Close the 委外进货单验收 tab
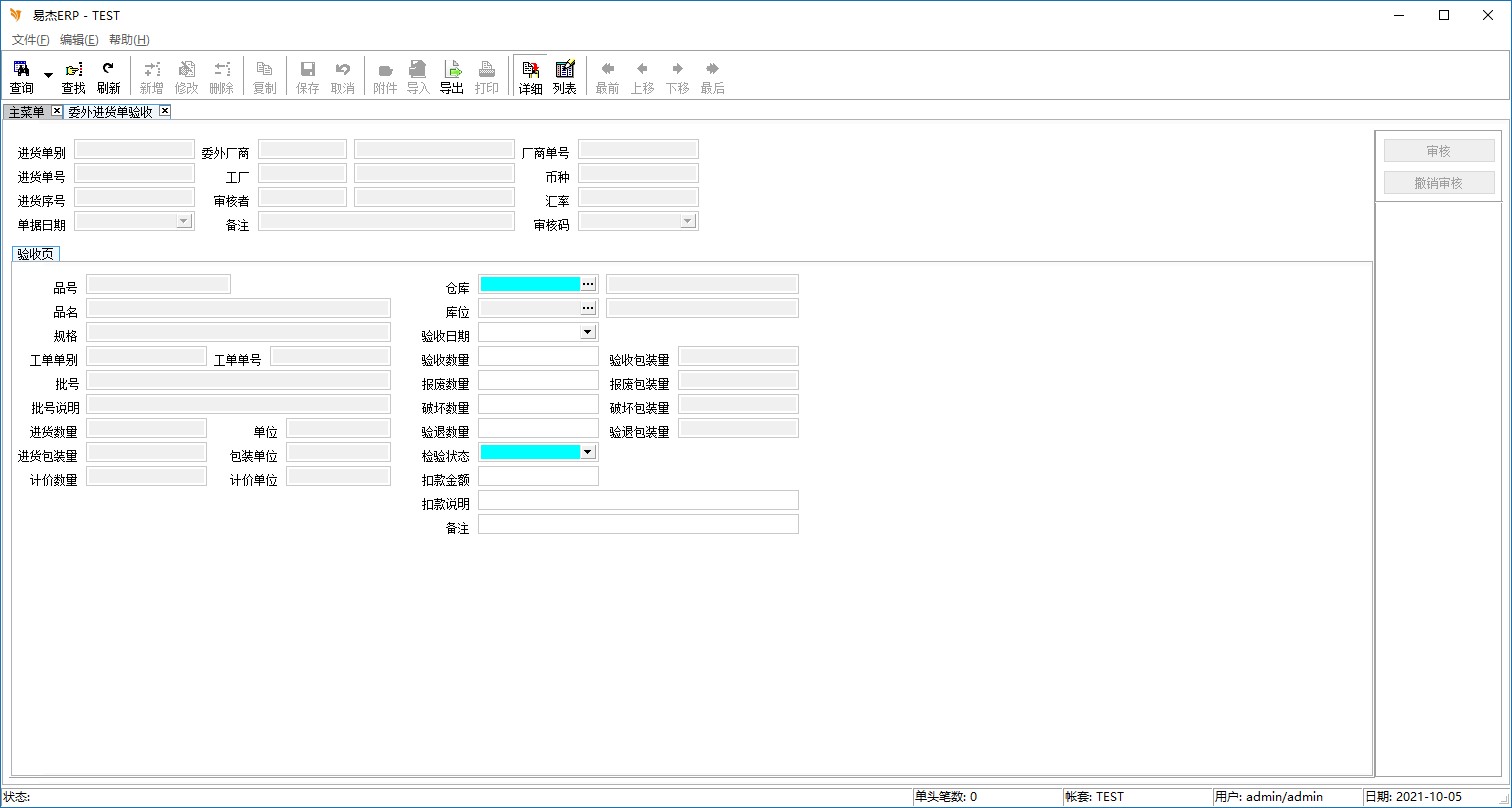The height and width of the screenshot is (808, 1512). [x=165, y=111]
